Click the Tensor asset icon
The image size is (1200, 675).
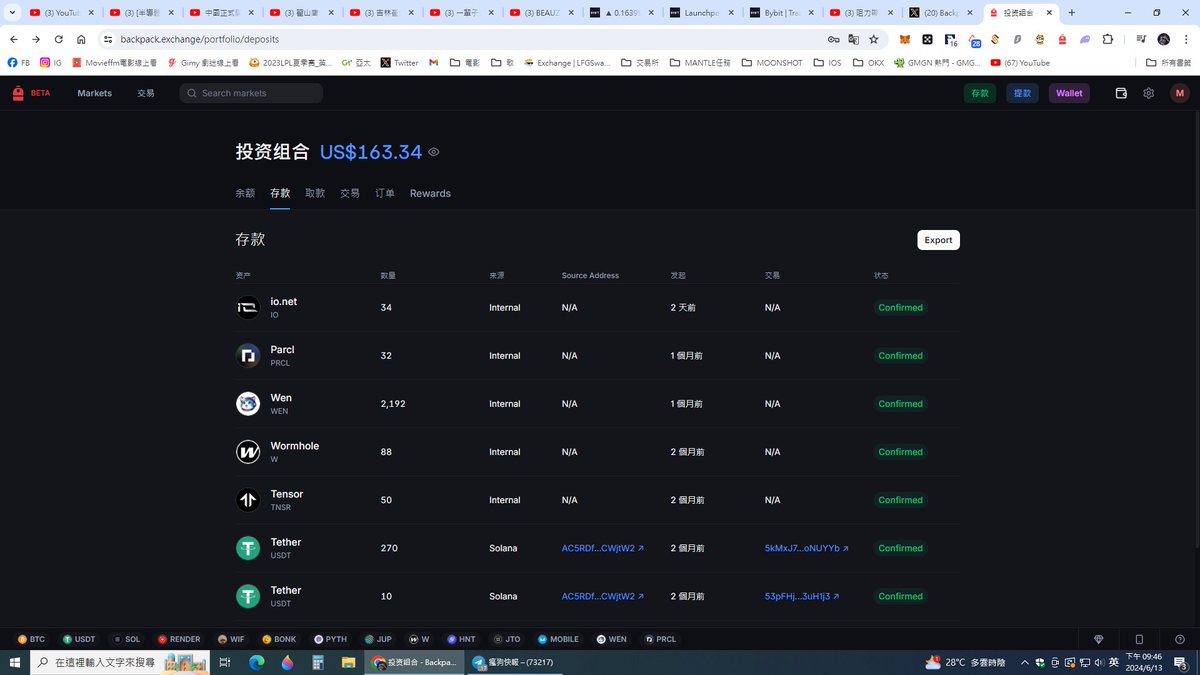248,500
